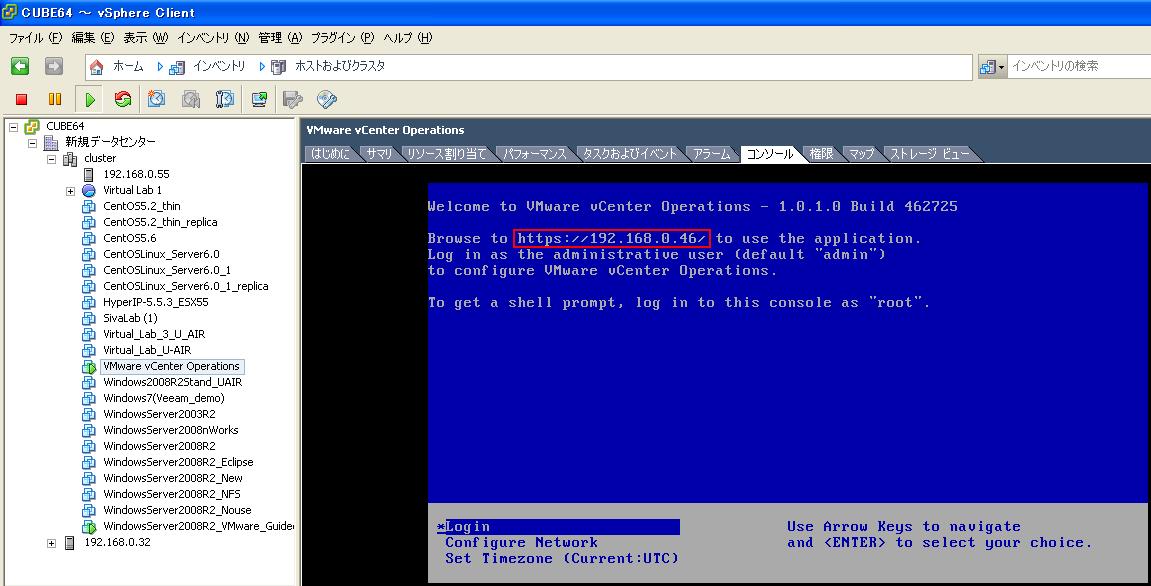Open the 権限 tab
This screenshot has height=586, width=1151.
click(x=821, y=153)
